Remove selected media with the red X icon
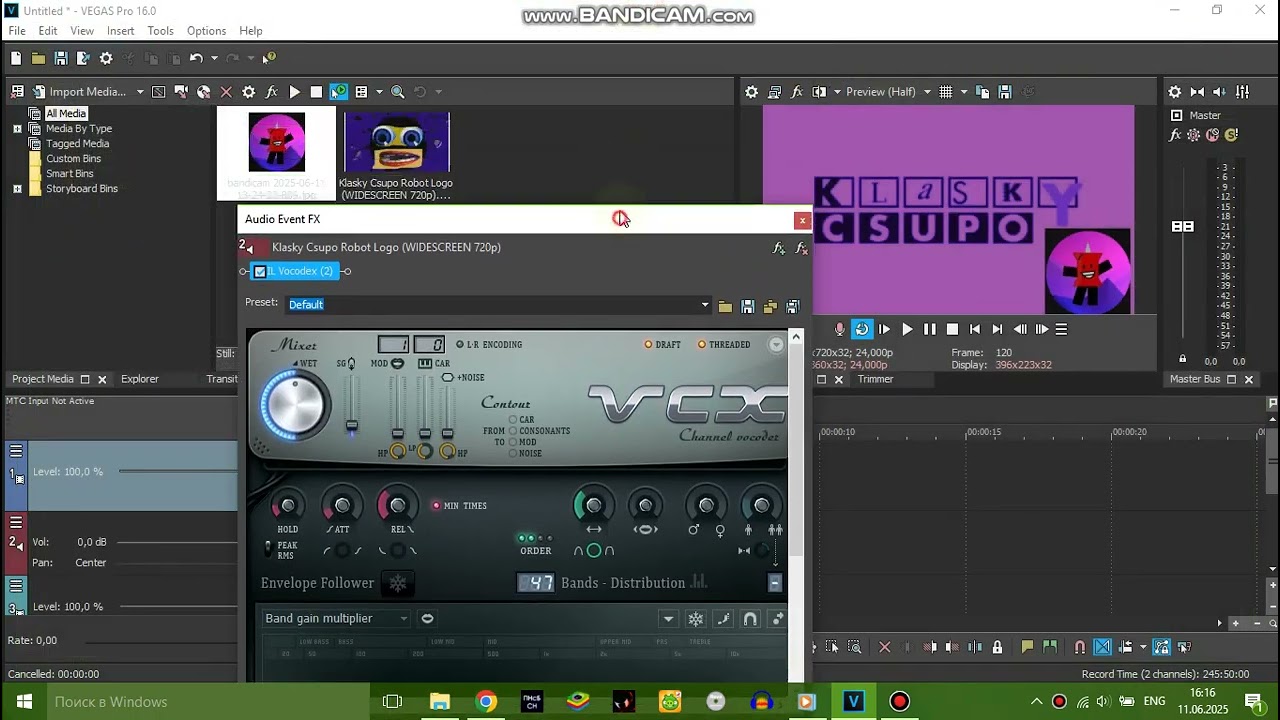 click(226, 92)
